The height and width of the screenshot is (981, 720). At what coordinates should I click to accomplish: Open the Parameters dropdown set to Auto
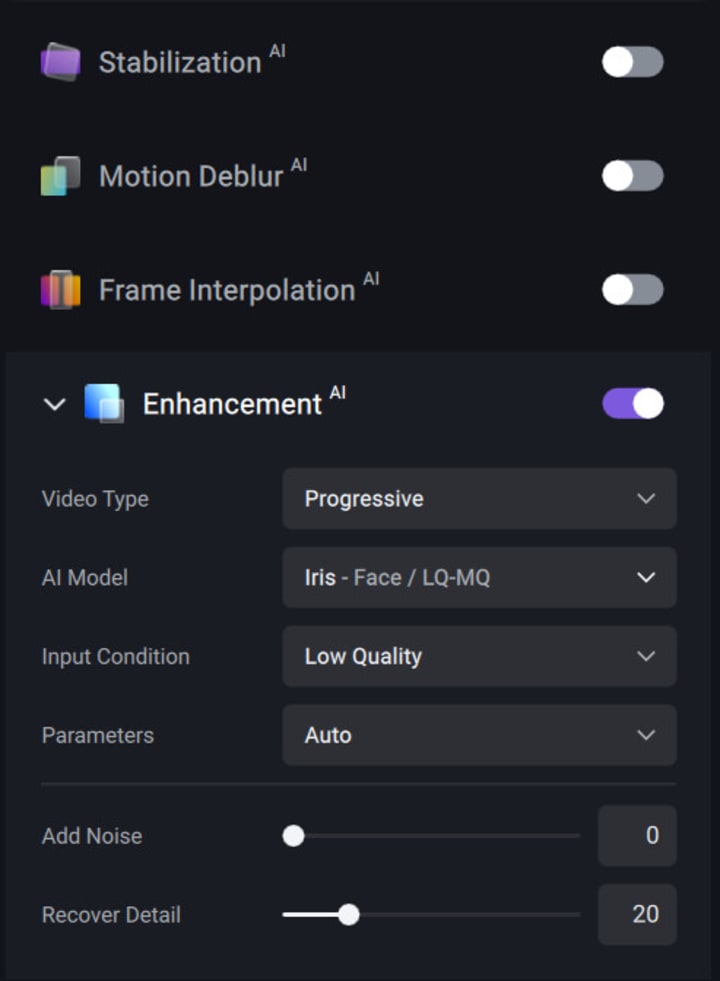tap(479, 736)
